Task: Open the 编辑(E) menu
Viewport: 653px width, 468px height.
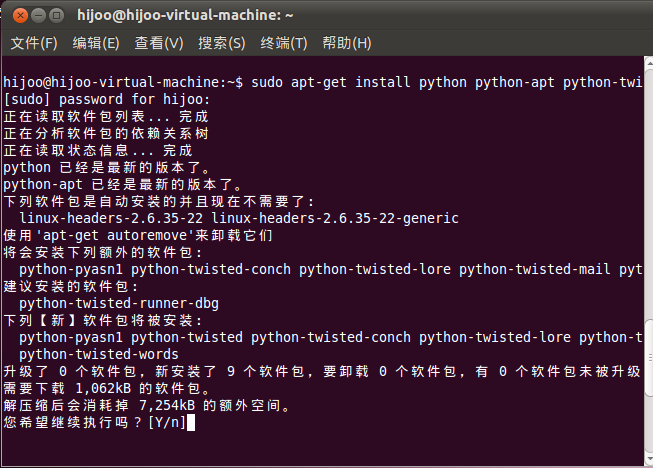Action: (96, 43)
